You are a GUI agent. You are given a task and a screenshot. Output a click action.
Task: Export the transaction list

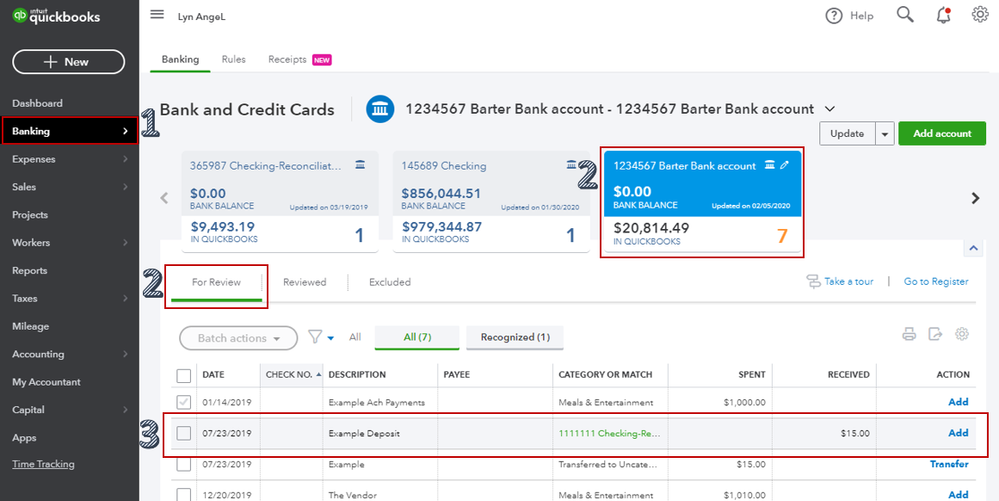click(935, 334)
